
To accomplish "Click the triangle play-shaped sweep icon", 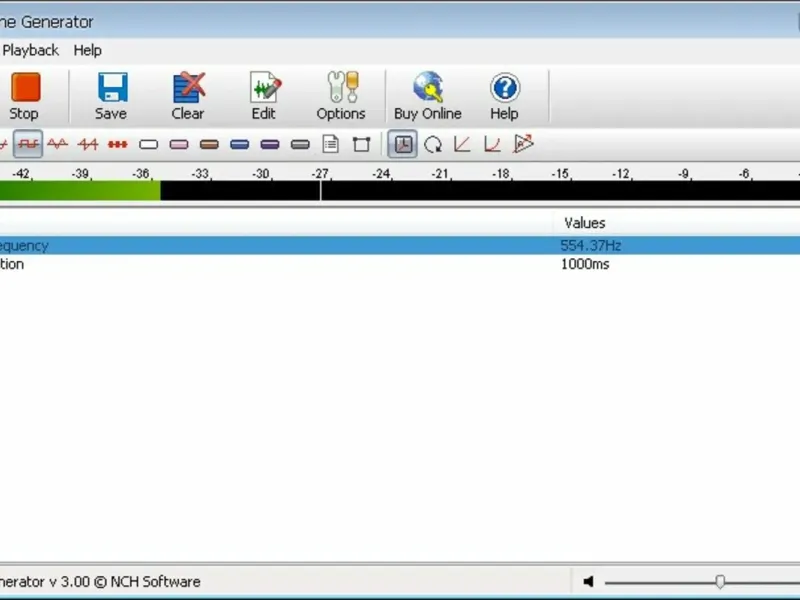I will click(x=523, y=144).
